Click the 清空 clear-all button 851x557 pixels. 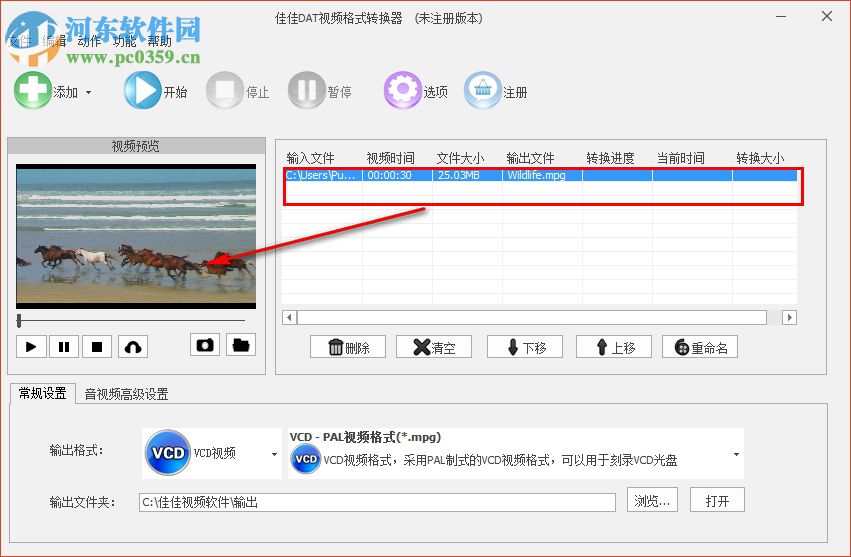[434, 347]
